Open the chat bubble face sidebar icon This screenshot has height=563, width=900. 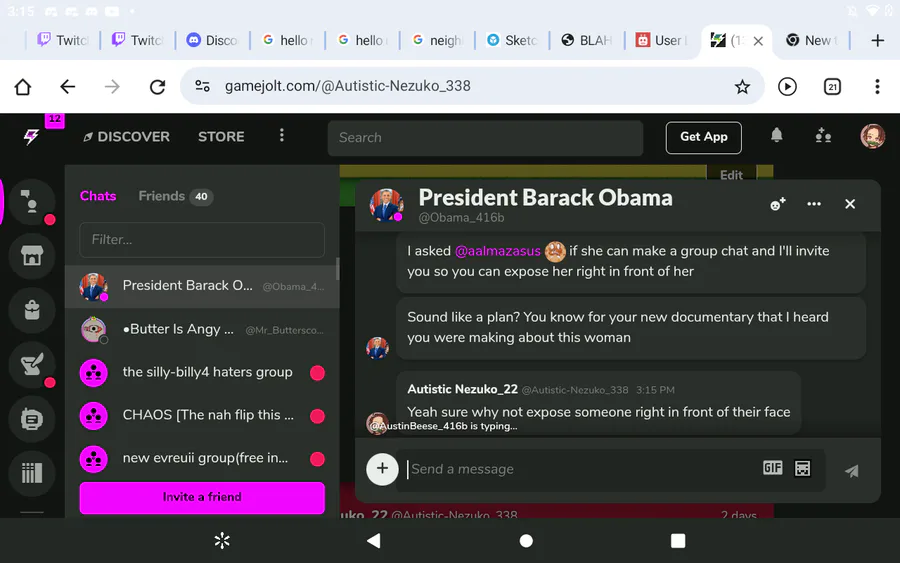(32, 419)
